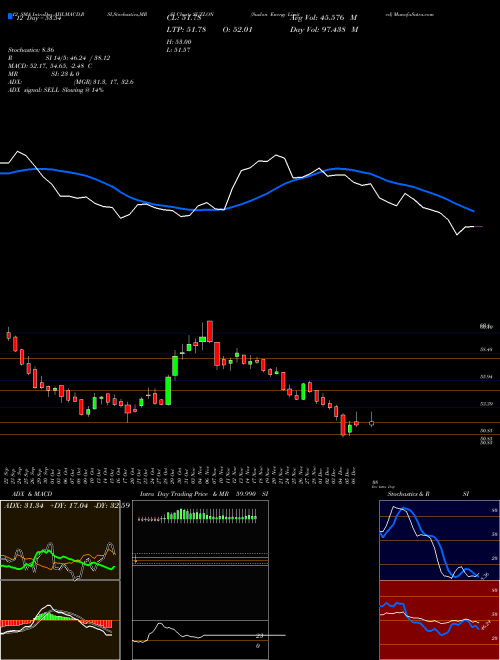Open the MACD histogram thumbnail chart
The height and width of the screenshot is (660, 500).
point(60,620)
